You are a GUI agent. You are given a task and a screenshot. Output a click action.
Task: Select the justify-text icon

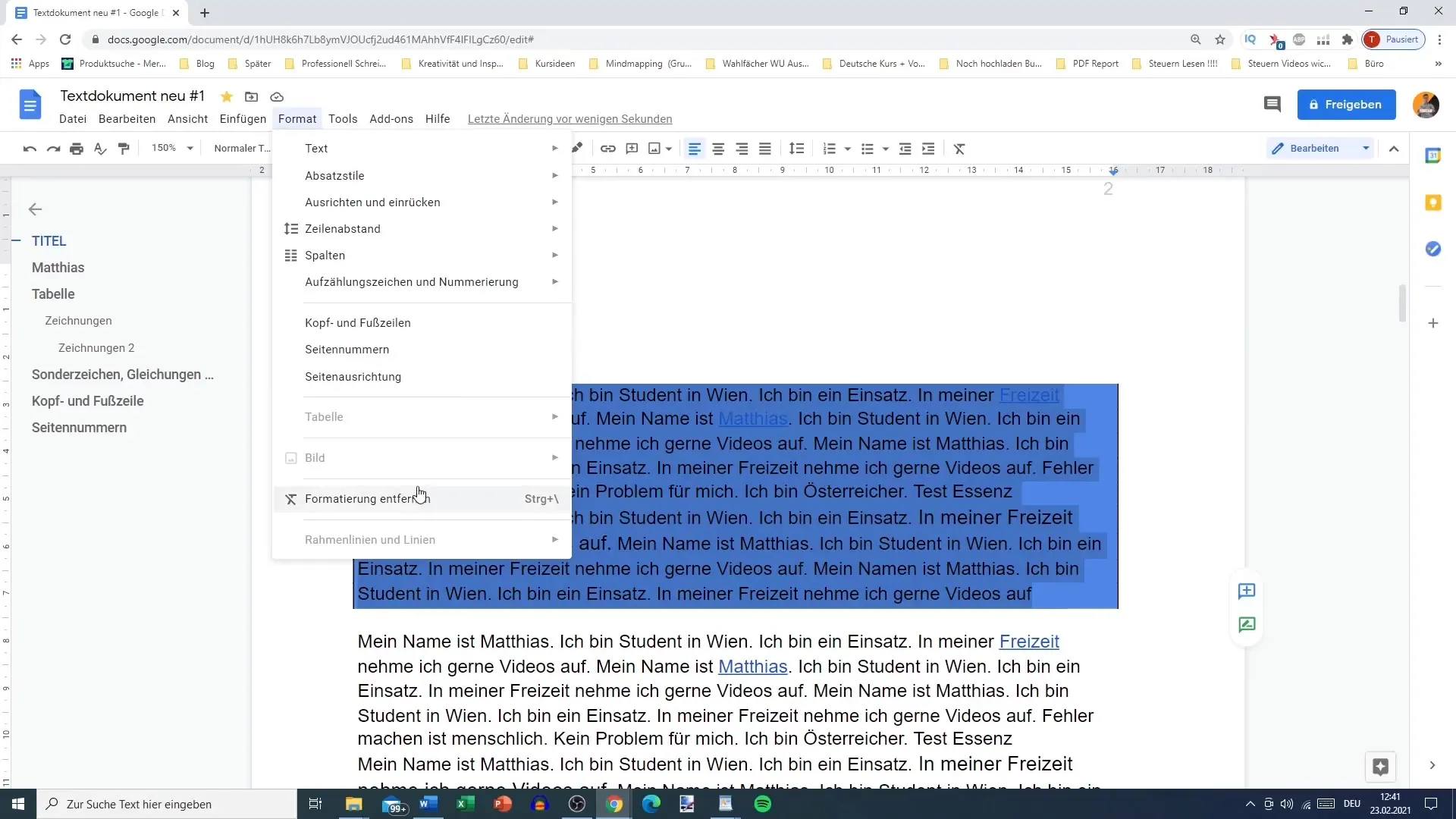(x=766, y=148)
